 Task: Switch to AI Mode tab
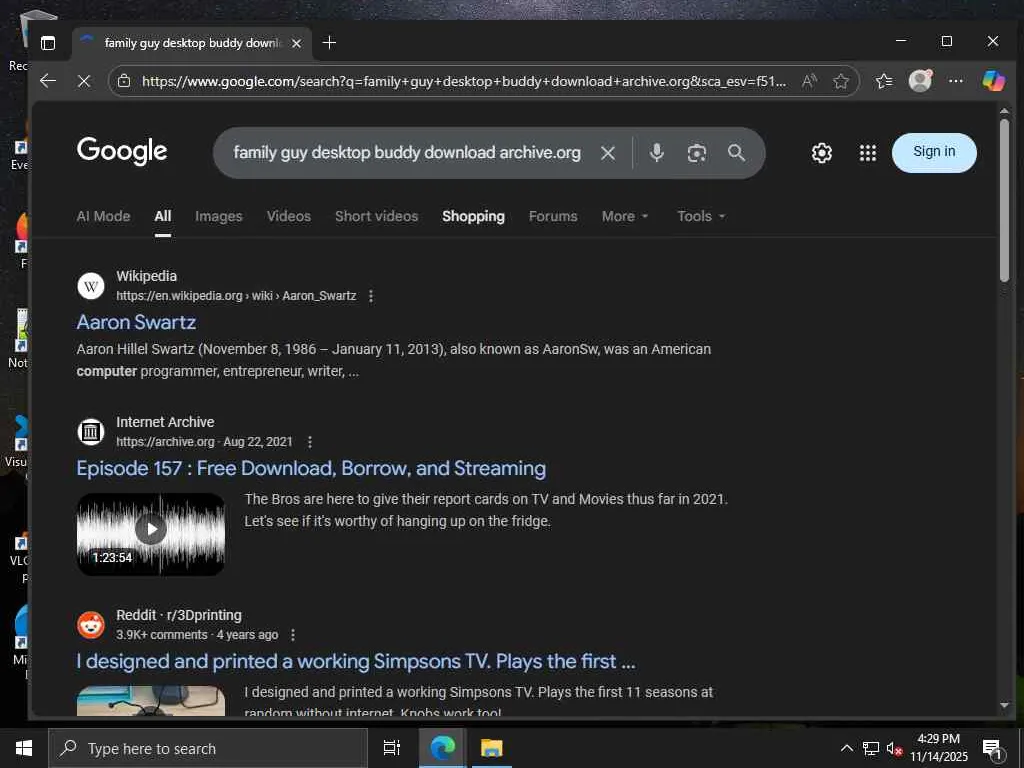tap(103, 216)
